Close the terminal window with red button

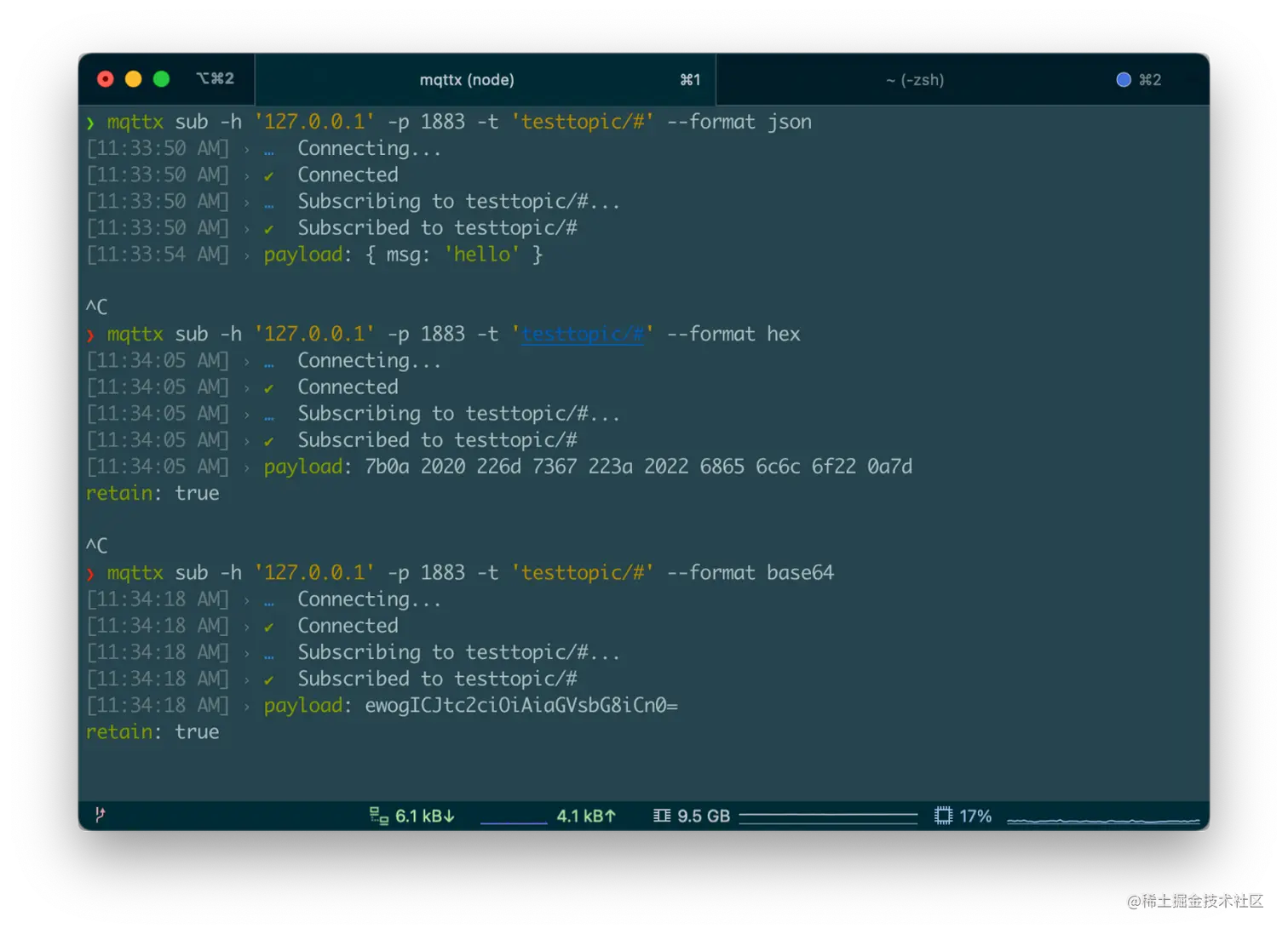click(106, 79)
